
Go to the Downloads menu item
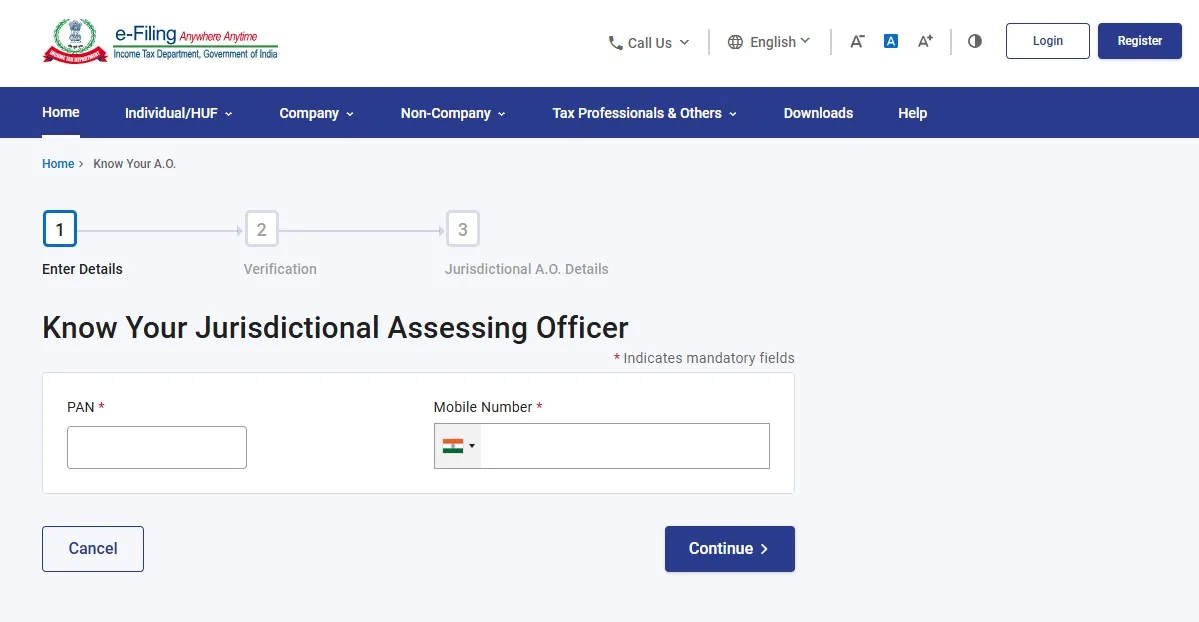(x=818, y=113)
